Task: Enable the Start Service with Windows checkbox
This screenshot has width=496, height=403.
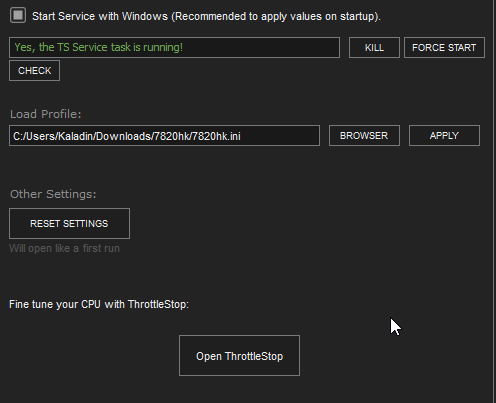Action: (x=18, y=15)
